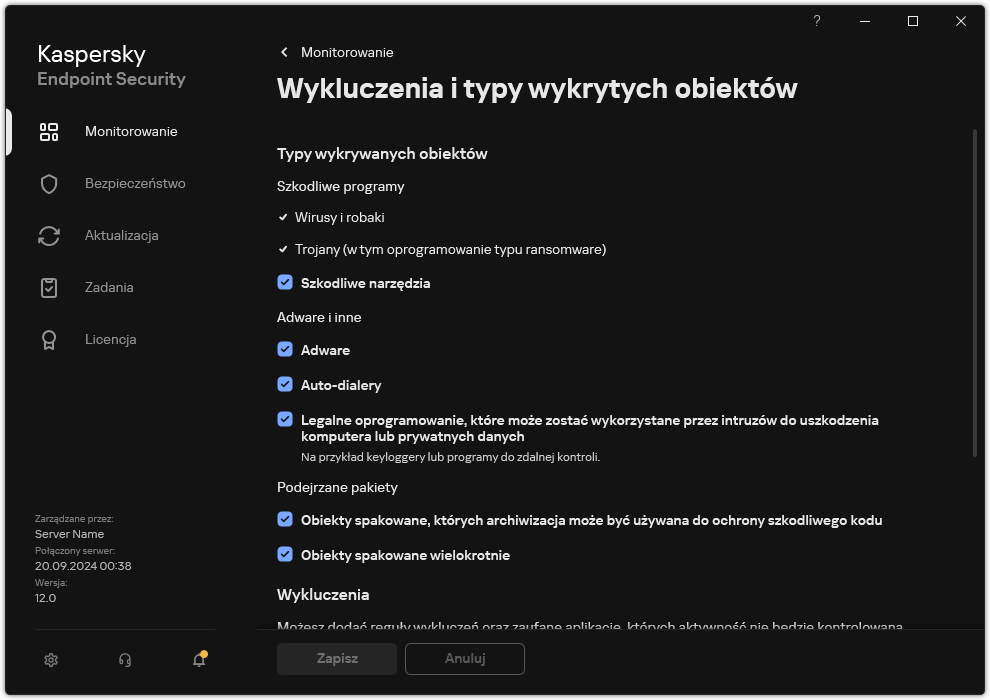
Task: Open the settings gear icon
Action: tap(50, 660)
